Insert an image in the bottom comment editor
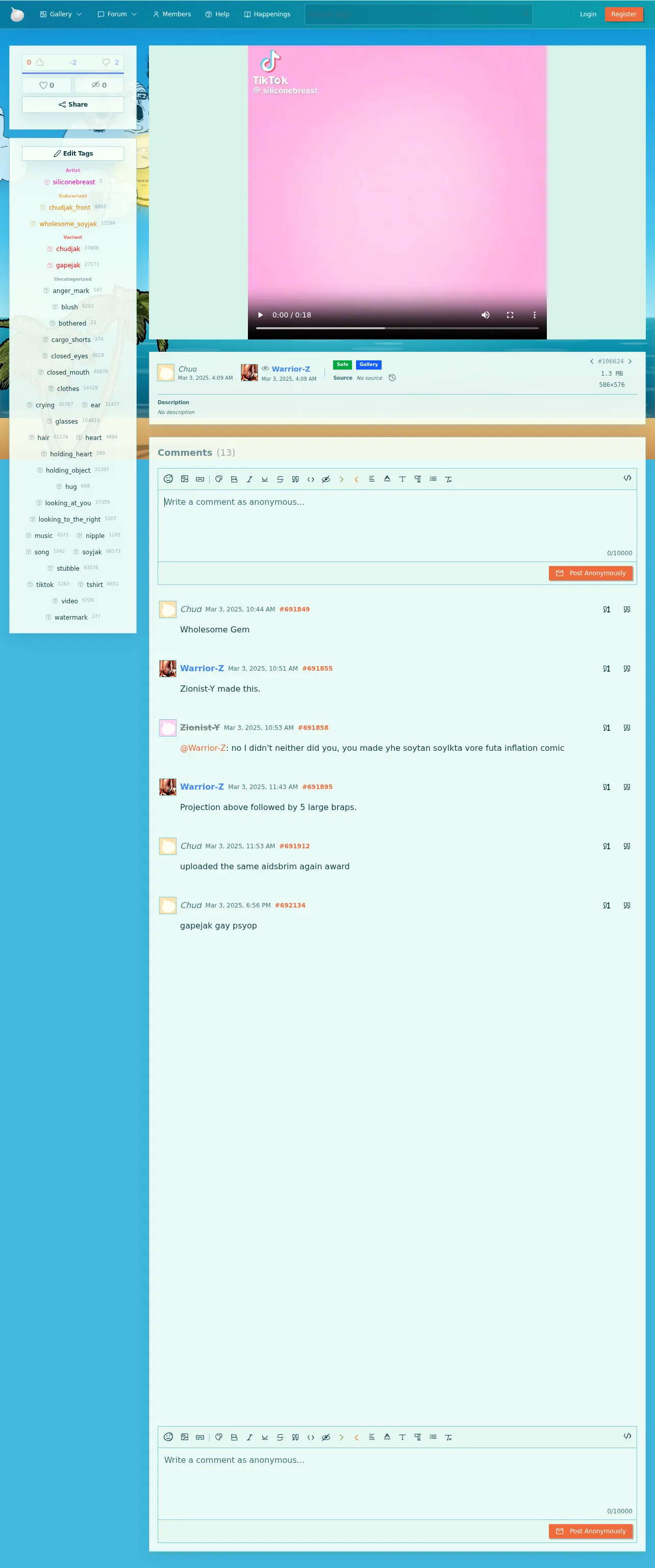 click(x=184, y=1437)
